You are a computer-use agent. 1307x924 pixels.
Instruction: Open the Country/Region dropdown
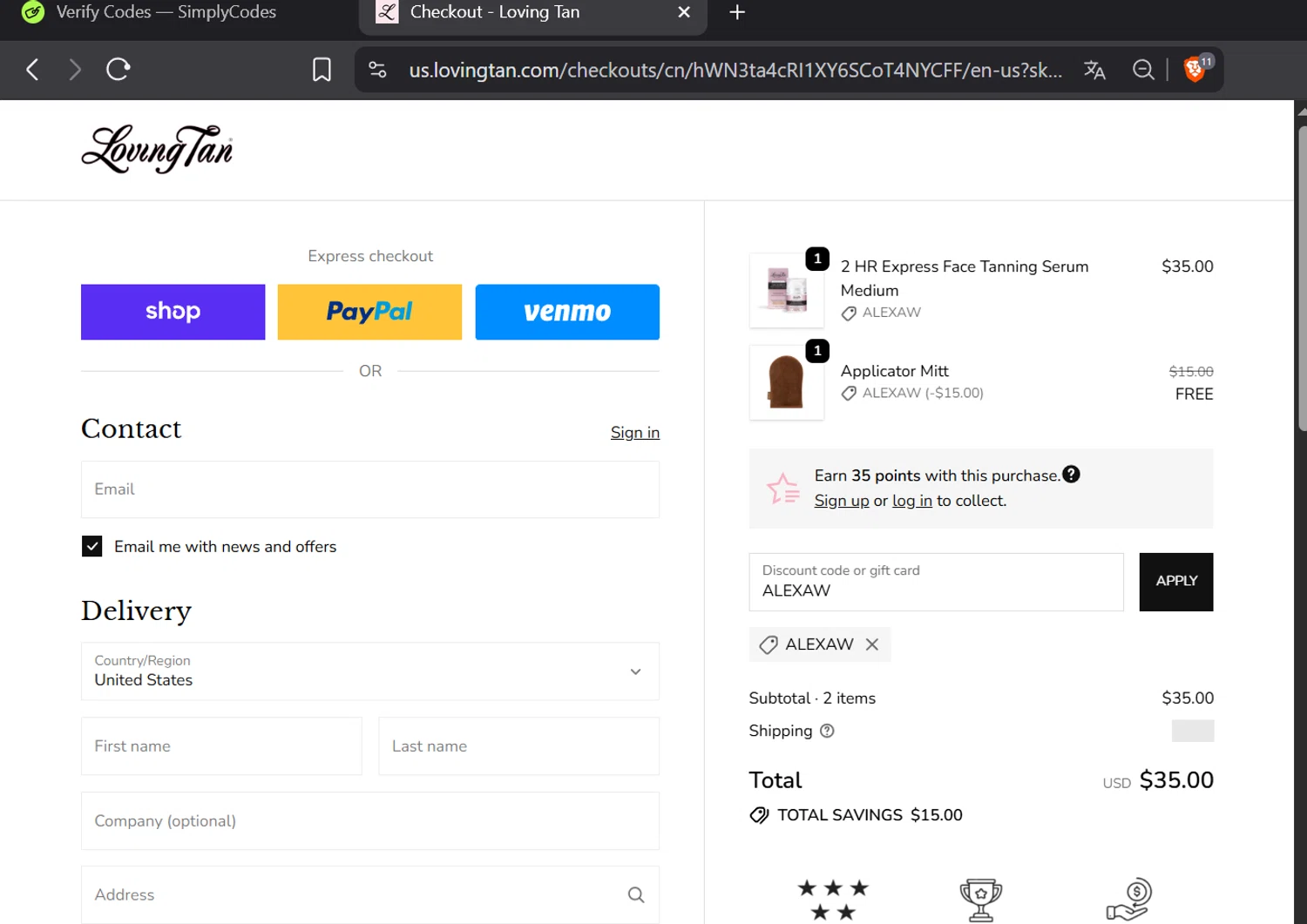point(370,671)
